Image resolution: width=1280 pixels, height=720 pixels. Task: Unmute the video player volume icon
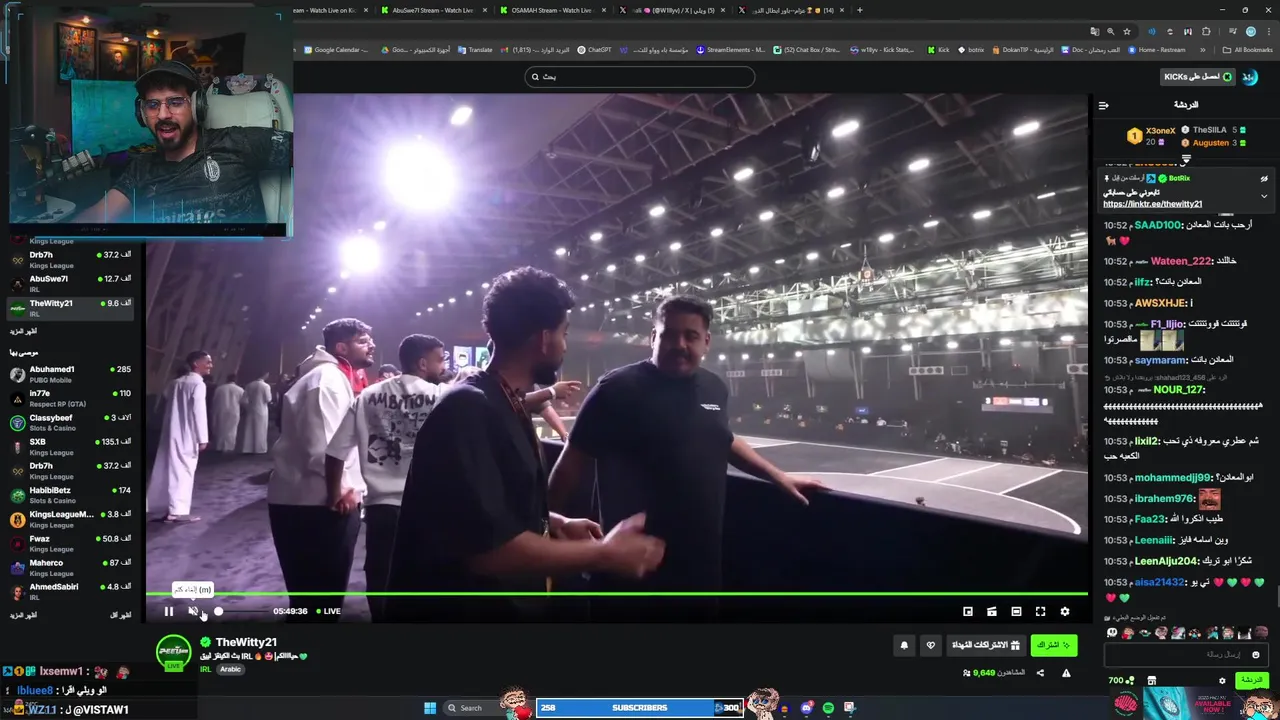(x=193, y=611)
